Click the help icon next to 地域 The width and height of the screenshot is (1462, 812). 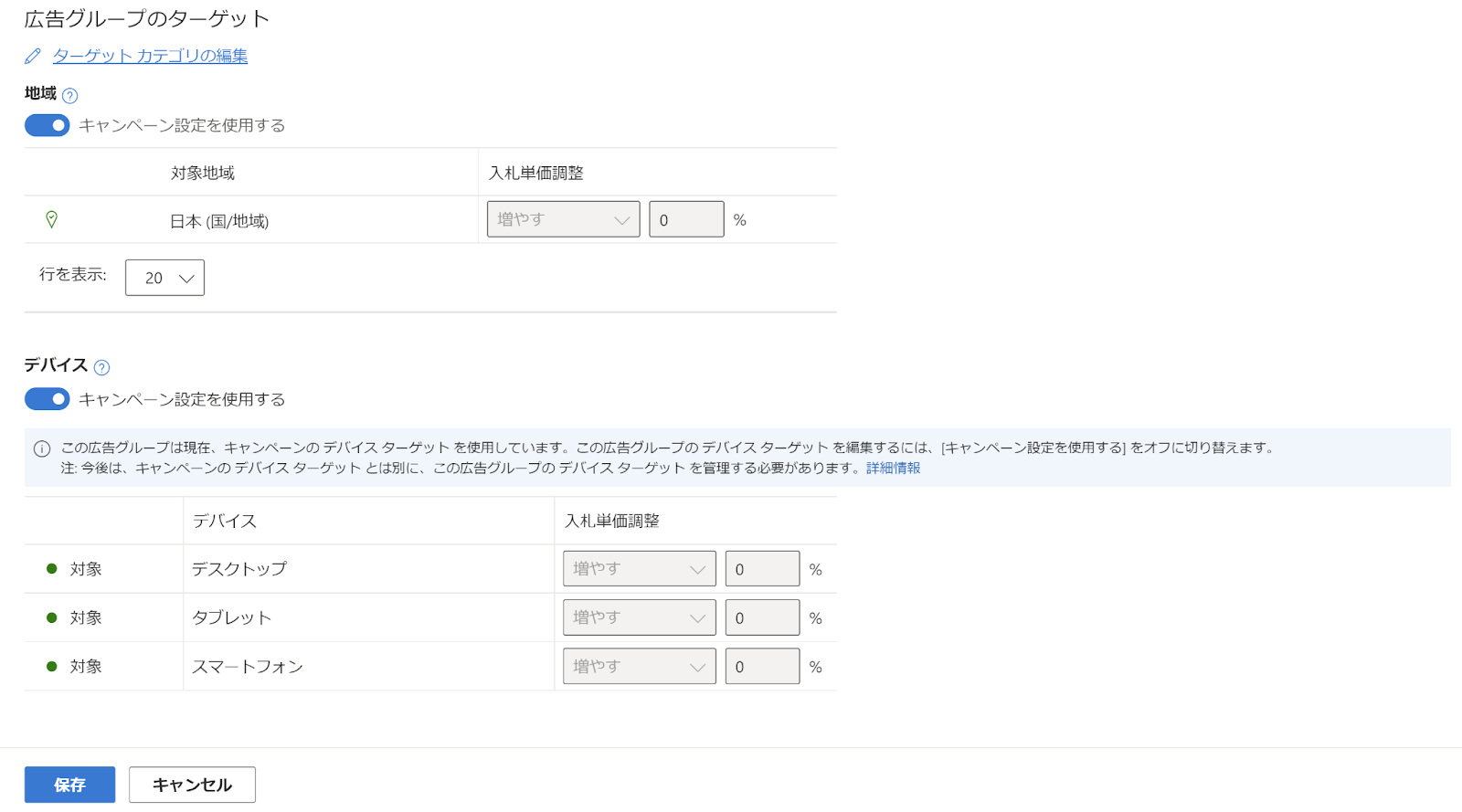click(x=69, y=95)
